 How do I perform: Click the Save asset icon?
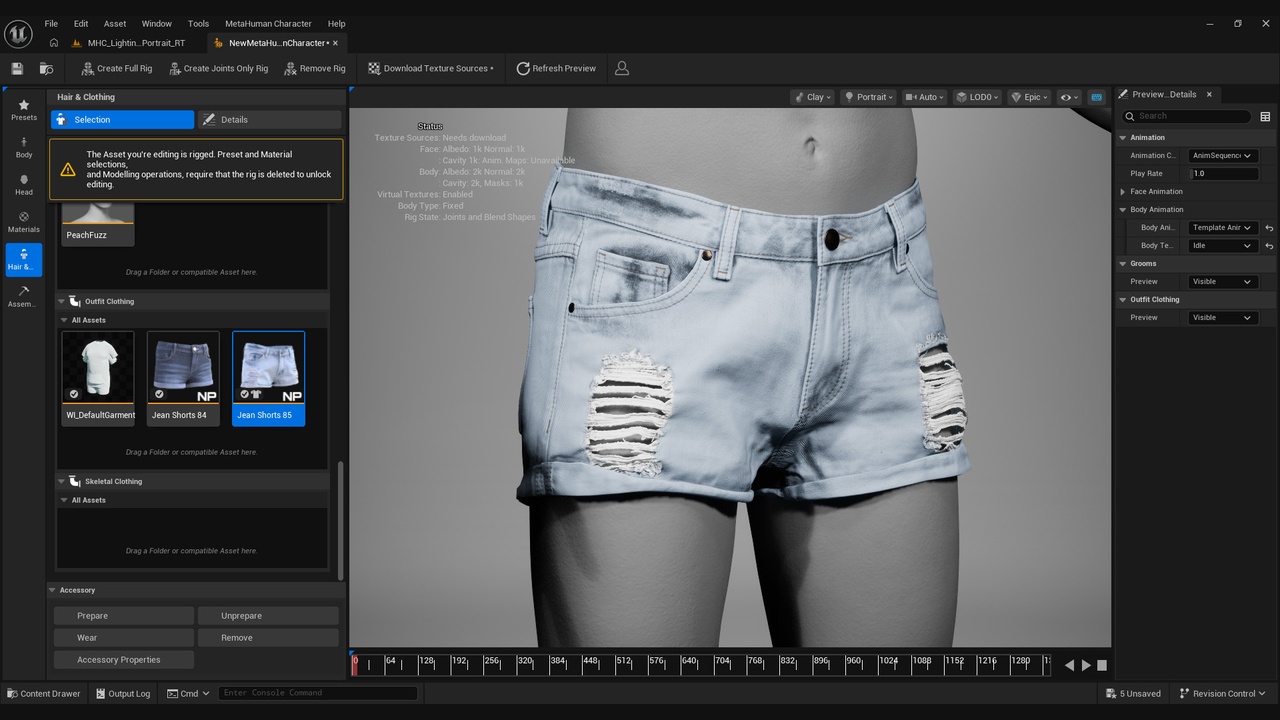click(17, 68)
